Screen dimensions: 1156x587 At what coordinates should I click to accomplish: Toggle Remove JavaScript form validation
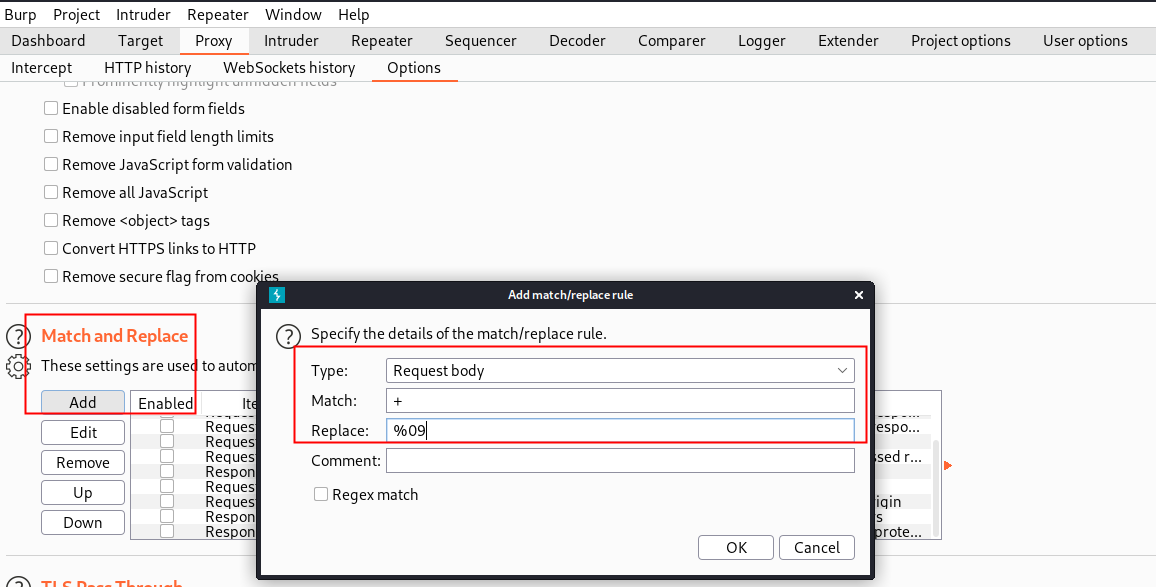click(51, 164)
